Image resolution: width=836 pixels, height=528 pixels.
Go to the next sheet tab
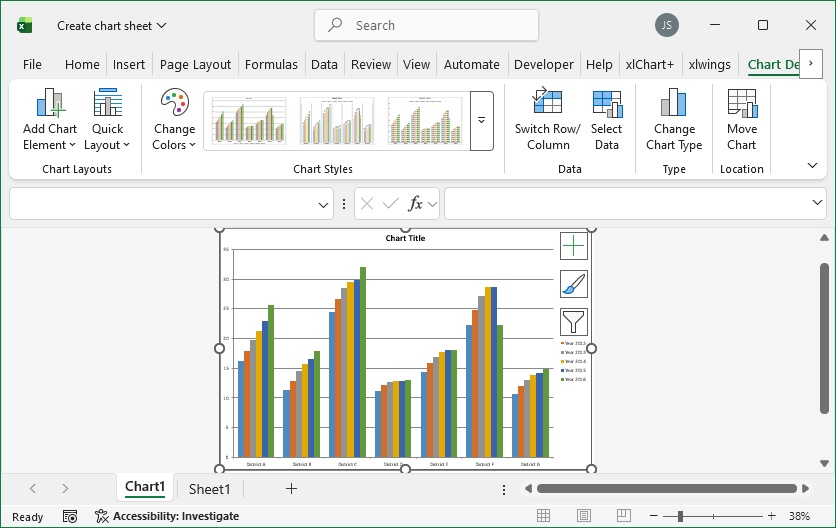tap(65, 489)
